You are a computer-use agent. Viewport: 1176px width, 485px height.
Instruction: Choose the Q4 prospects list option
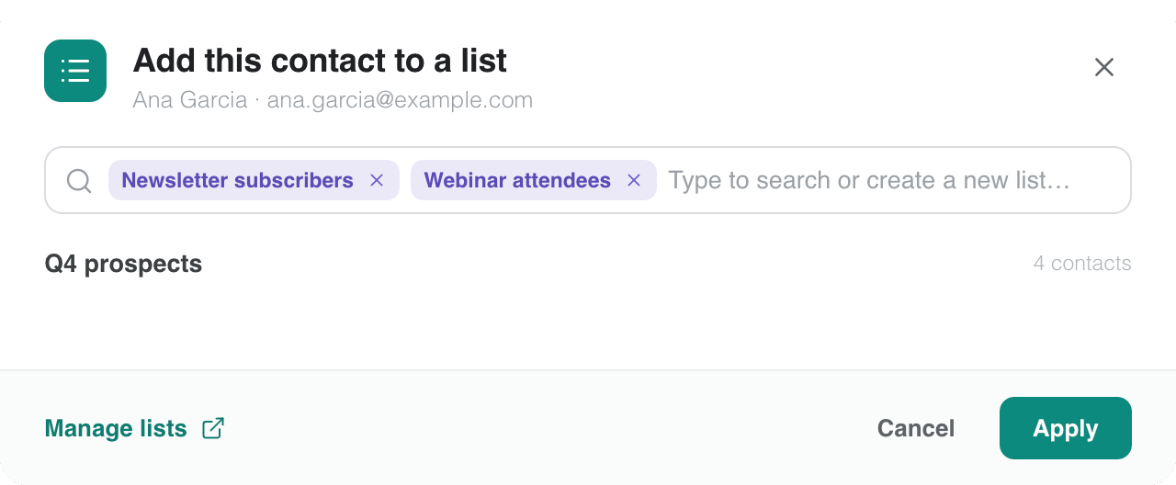(588, 264)
